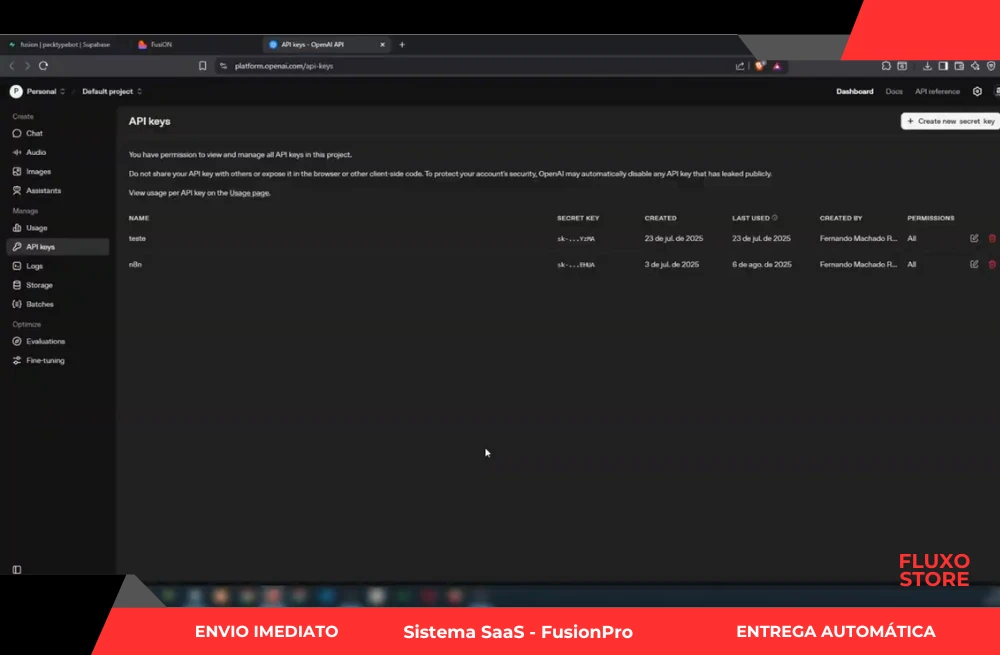
Task: Click the bookmark icon in address bar
Action: pyautogui.click(x=203, y=66)
